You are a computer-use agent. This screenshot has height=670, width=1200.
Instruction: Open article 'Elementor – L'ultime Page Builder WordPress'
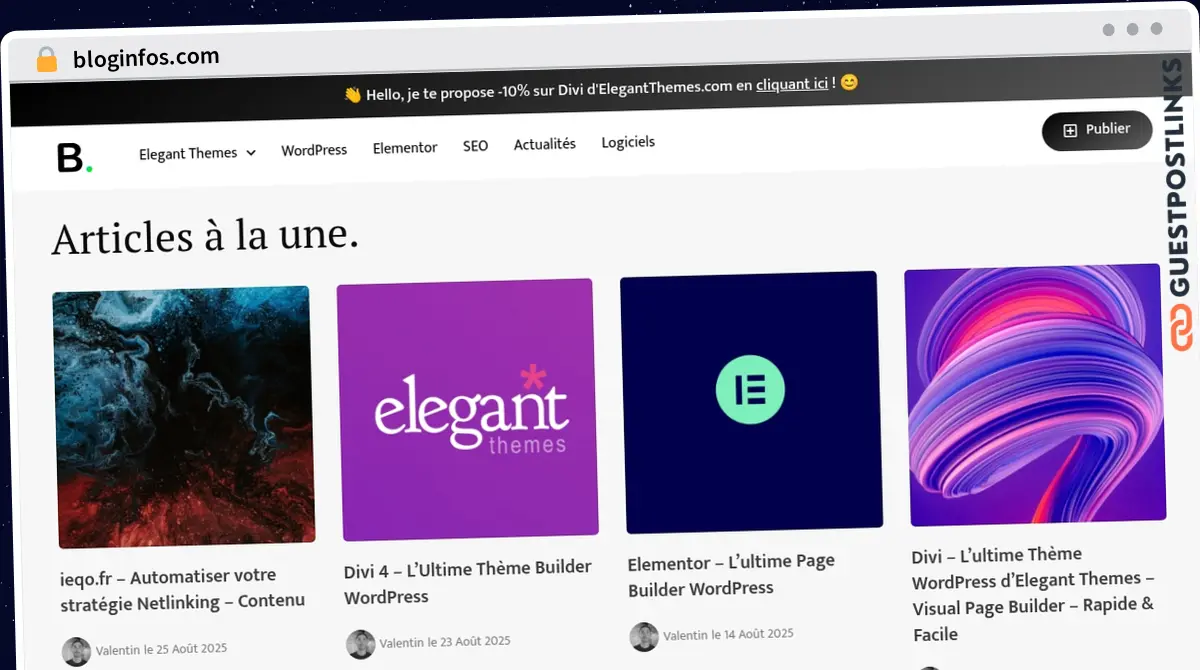tap(731, 575)
